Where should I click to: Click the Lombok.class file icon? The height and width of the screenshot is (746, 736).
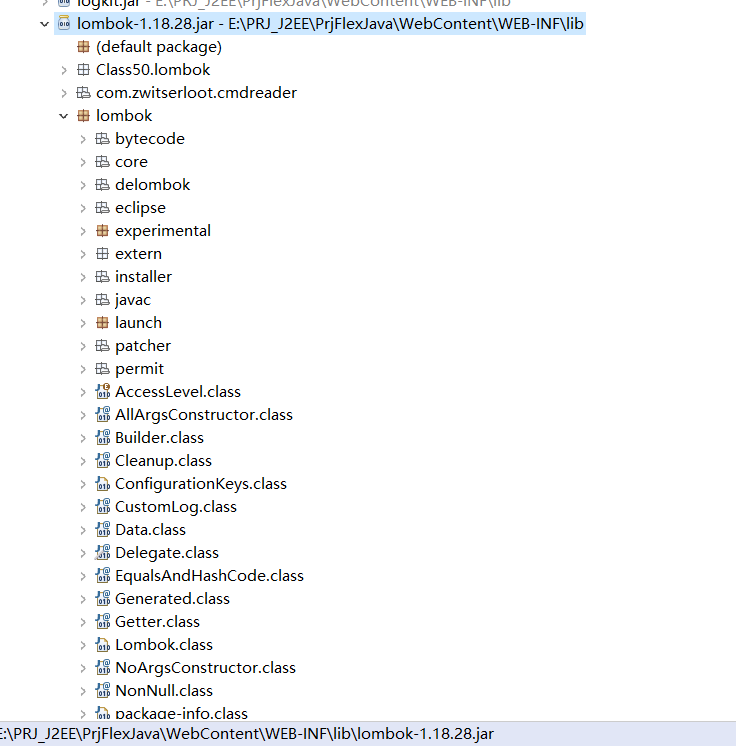coord(103,645)
